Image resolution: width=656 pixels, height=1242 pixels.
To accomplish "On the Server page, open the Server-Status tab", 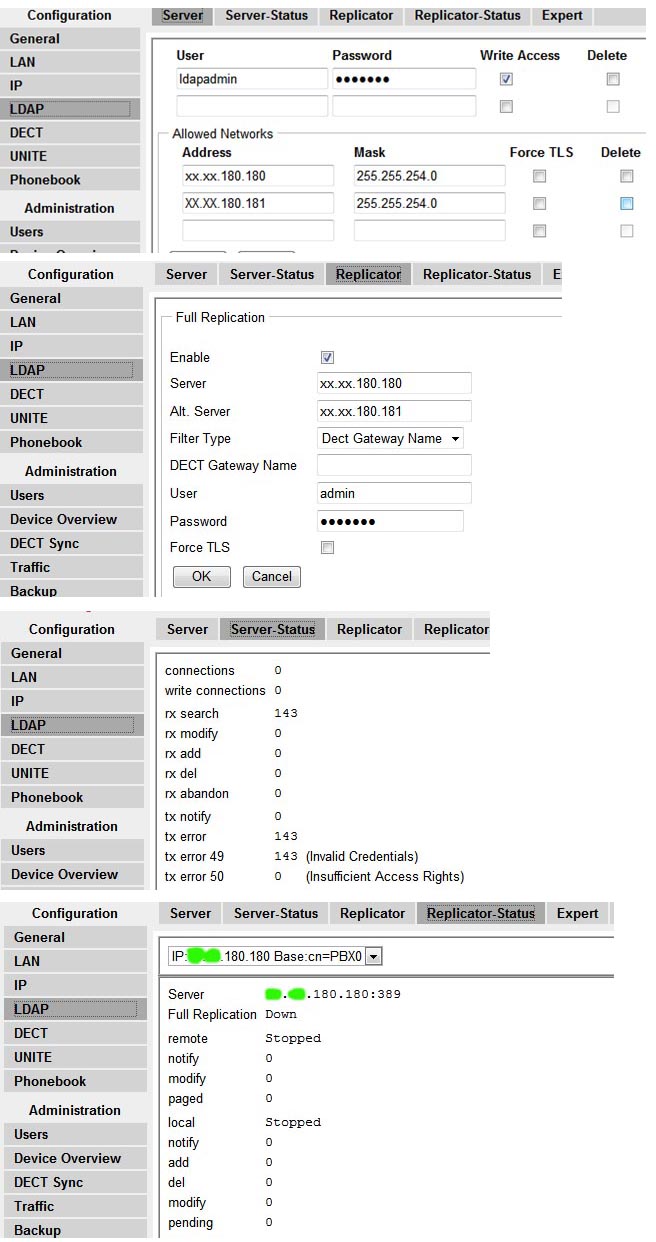I will [x=266, y=15].
